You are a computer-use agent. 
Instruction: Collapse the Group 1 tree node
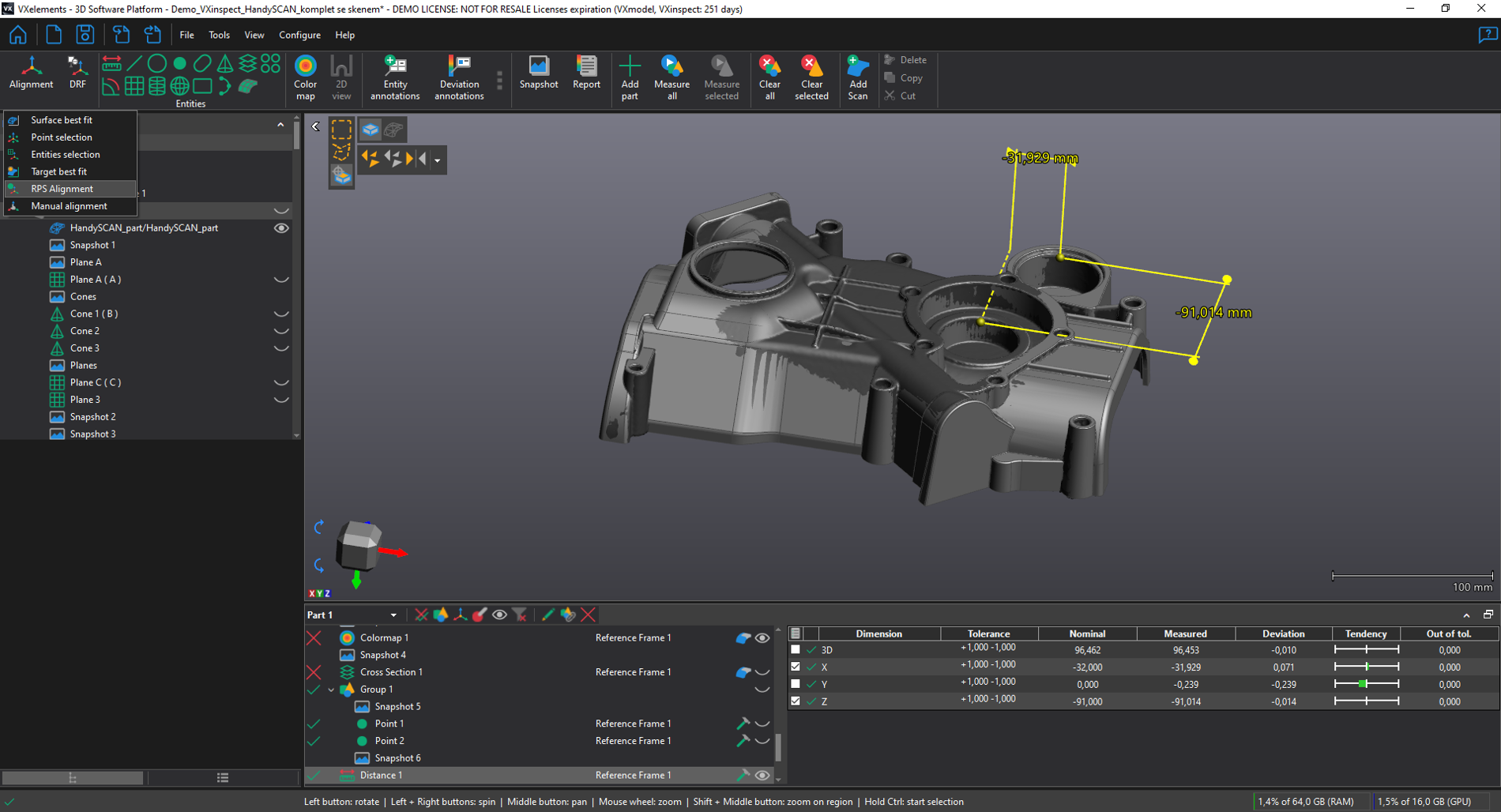tap(332, 690)
